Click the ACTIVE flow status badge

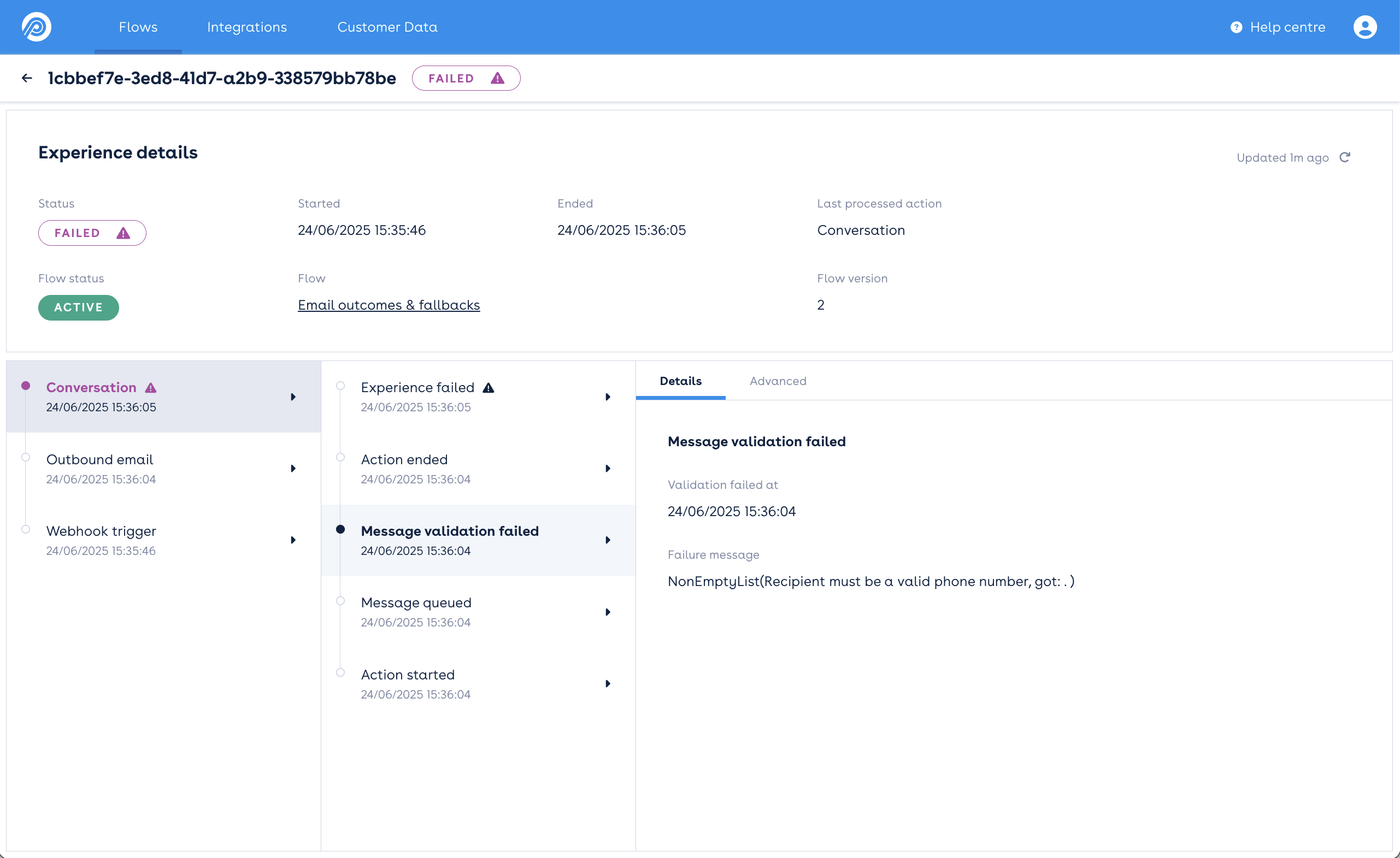click(x=78, y=307)
